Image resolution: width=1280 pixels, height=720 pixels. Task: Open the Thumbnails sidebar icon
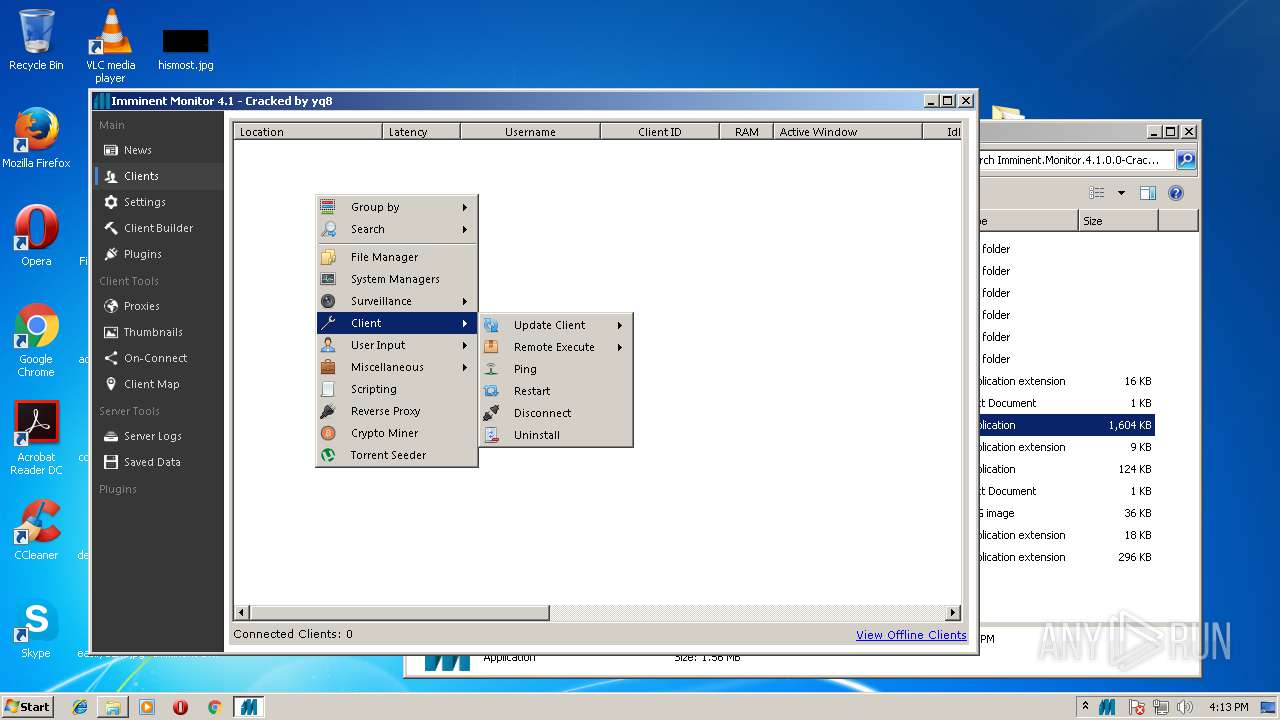(x=111, y=332)
